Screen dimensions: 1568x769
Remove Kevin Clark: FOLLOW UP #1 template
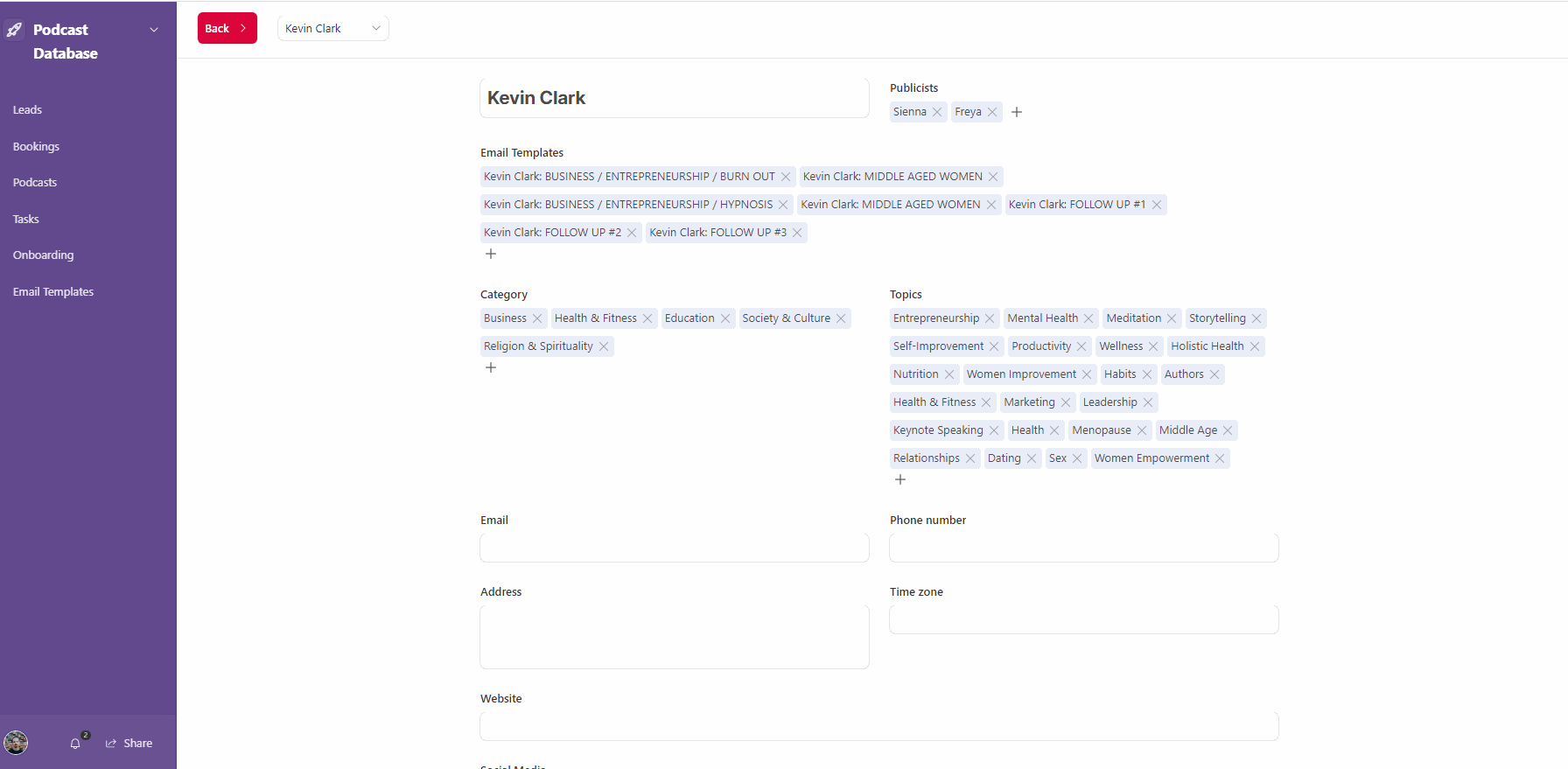(1157, 205)
